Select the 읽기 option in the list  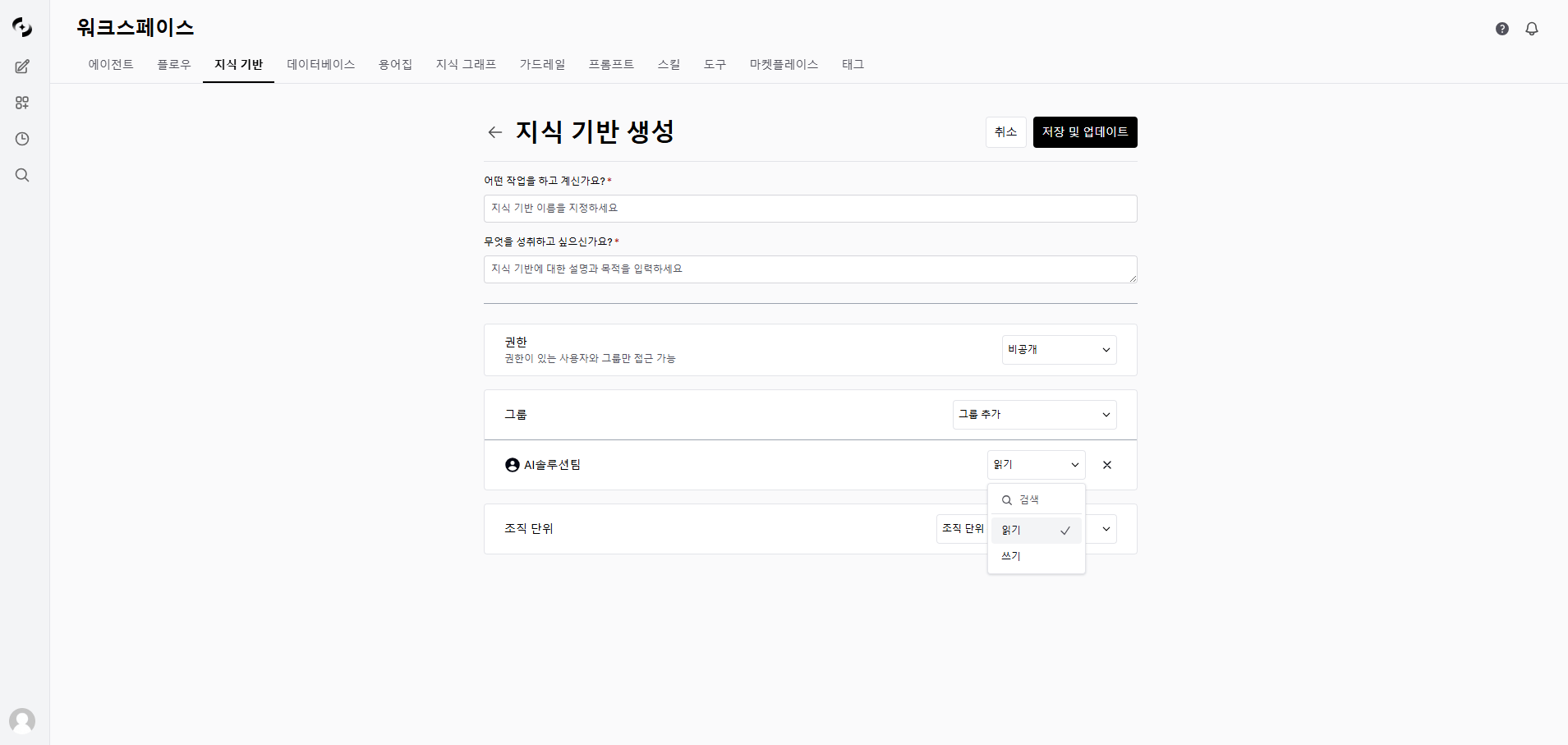pyautogui.click(x=1037, y=531)
